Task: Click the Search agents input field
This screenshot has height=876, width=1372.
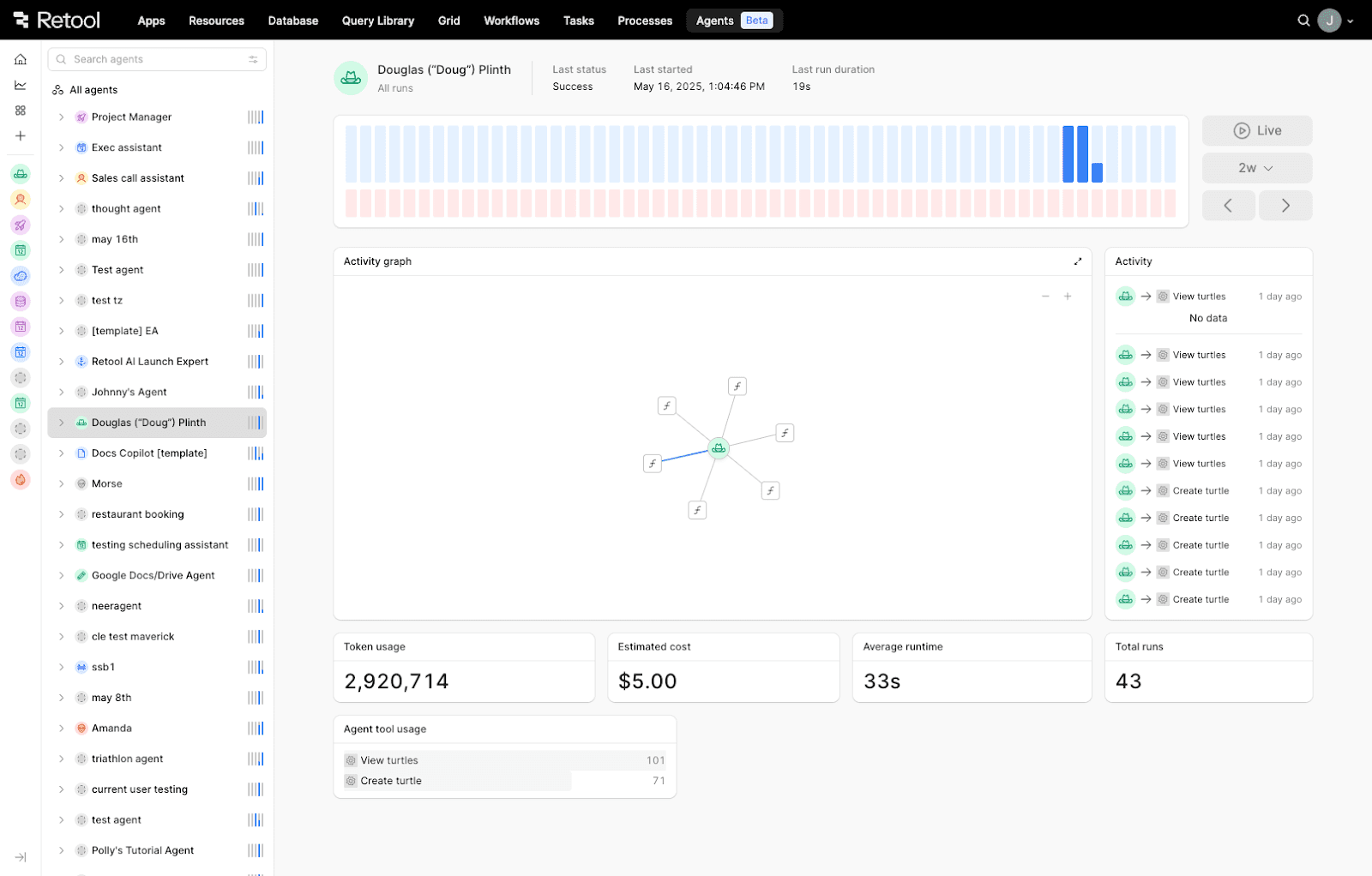Action: tap(154, 59)
